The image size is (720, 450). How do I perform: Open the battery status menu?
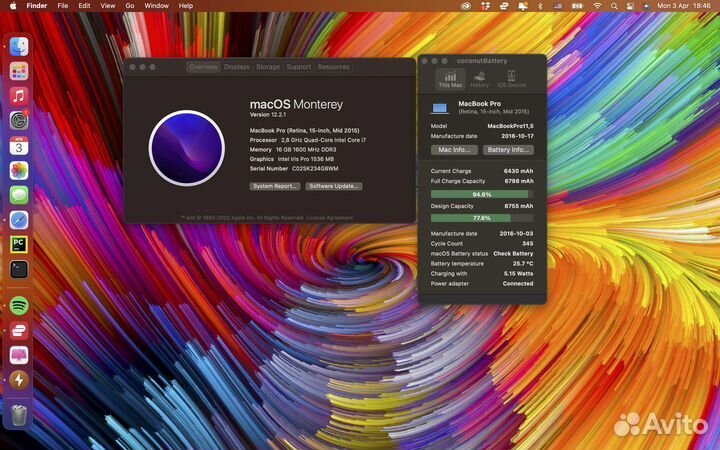coord(577,6)
